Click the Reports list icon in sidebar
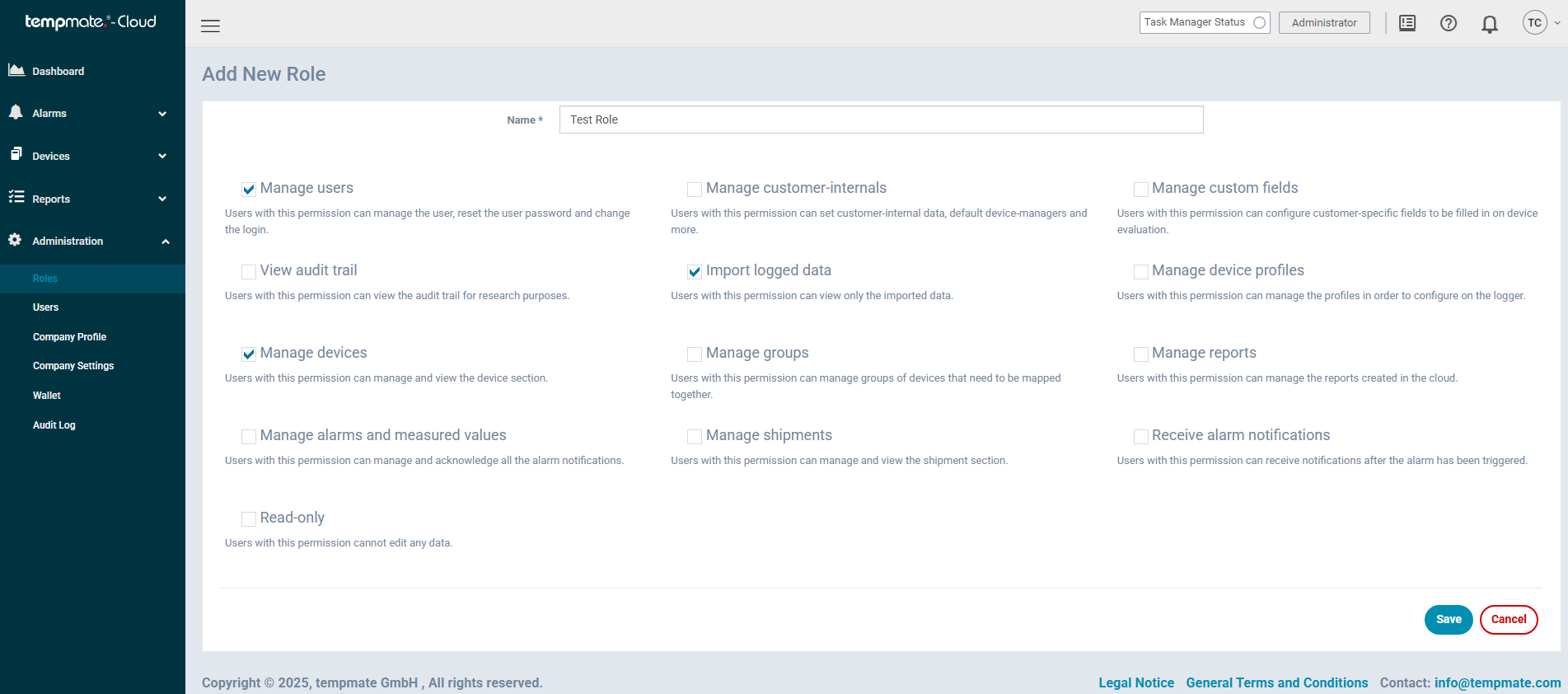Screen dimensions: 1568x694 click(x=16, y=197)
